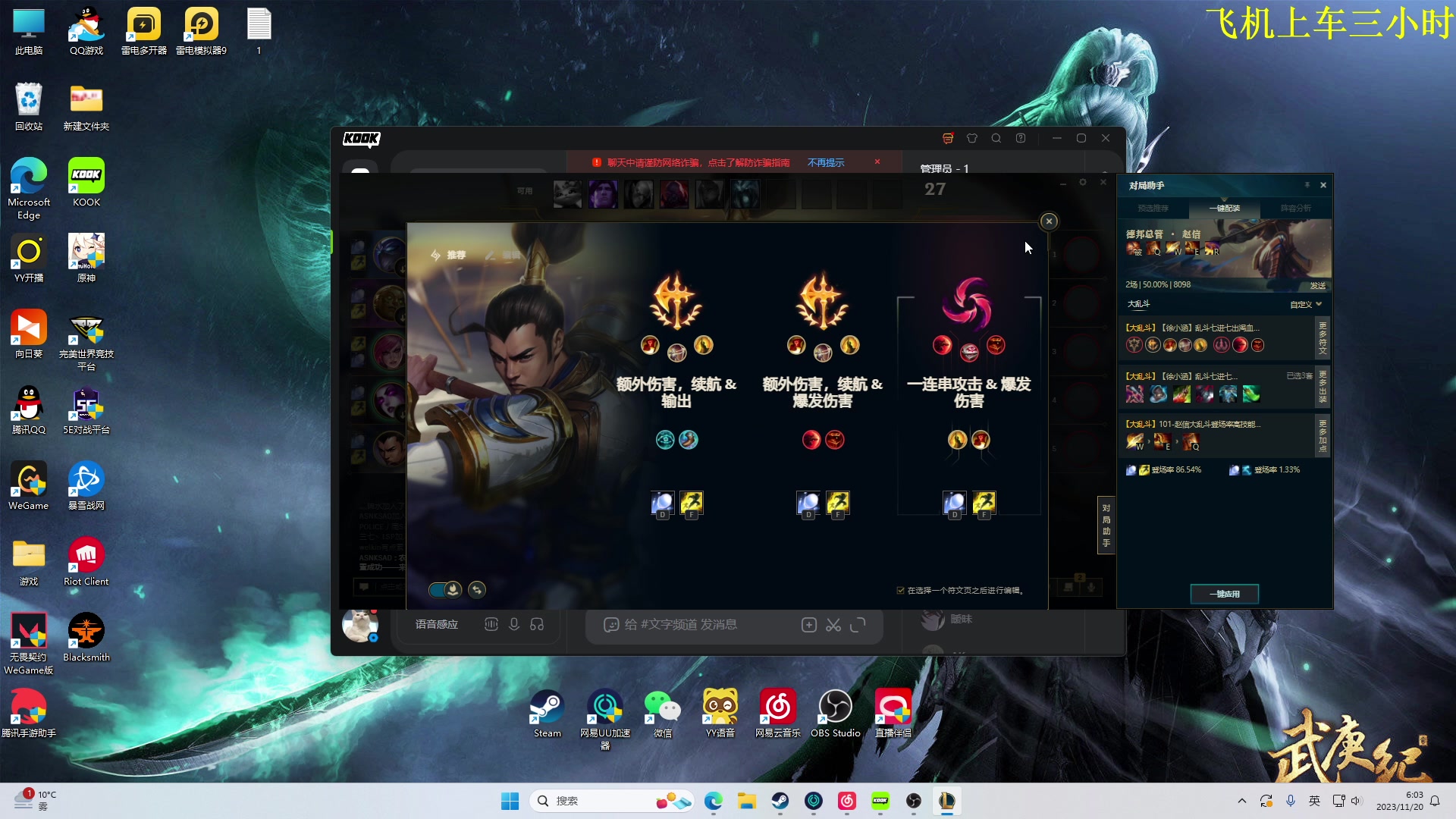Viewport: 1456px width, 819px height.
Task: Mute microphone in KOOK voice bar
Action: [514, 624]
